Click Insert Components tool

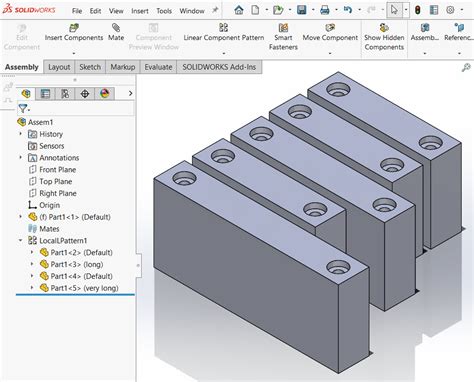pyautogui.click(x=74, y=32)
